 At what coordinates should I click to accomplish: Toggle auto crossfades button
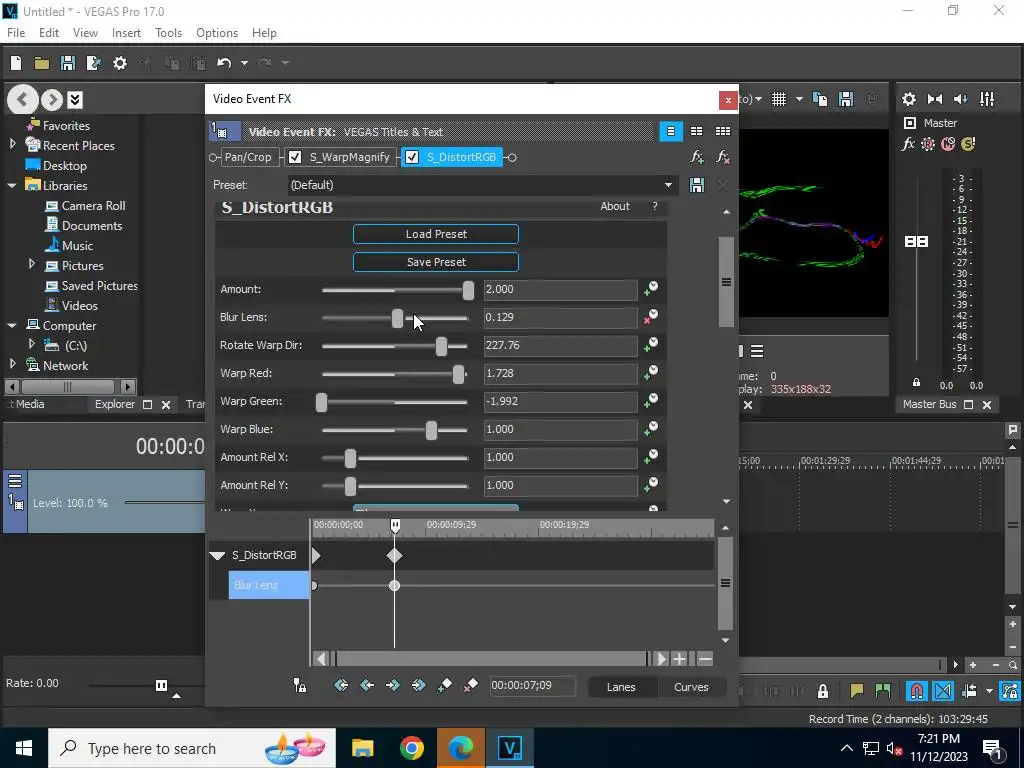[943, 690]
